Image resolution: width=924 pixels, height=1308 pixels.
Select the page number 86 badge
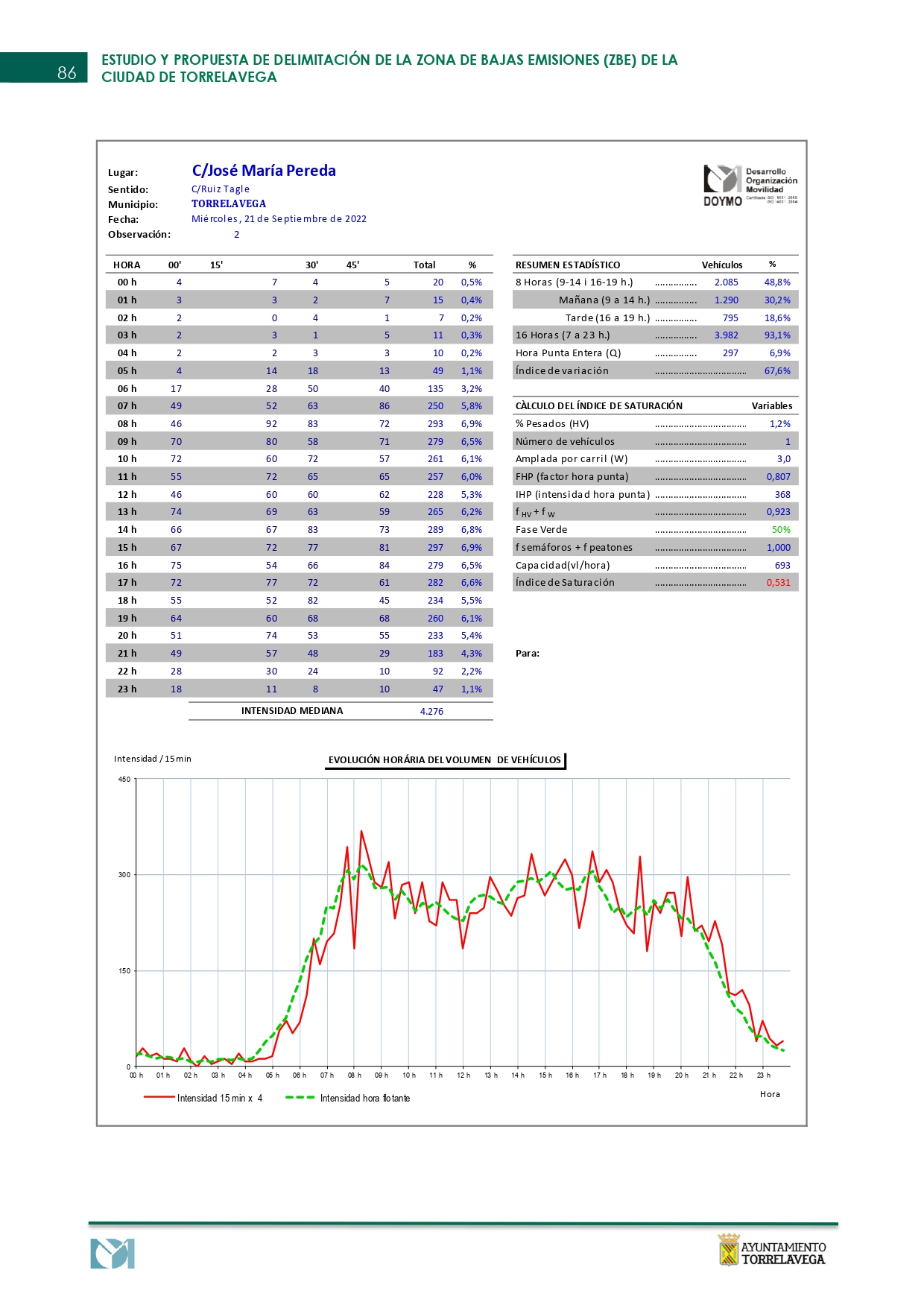pos(66,72)
